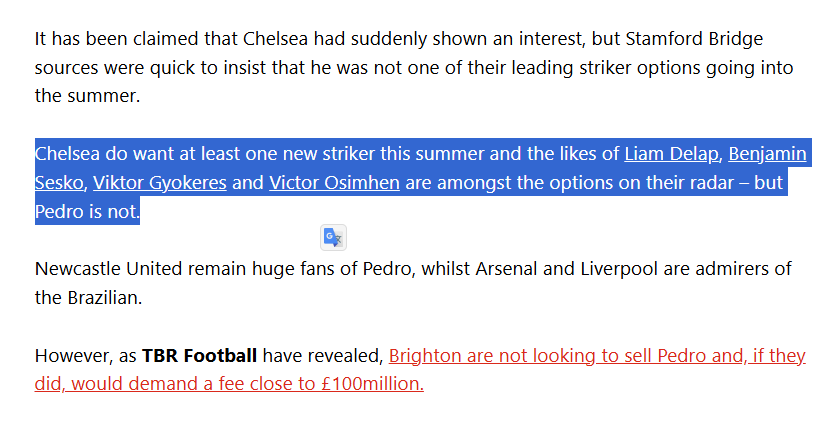Click the bold TBR Football text
This screenshot has width=832, height=428.
pos(200,355)
